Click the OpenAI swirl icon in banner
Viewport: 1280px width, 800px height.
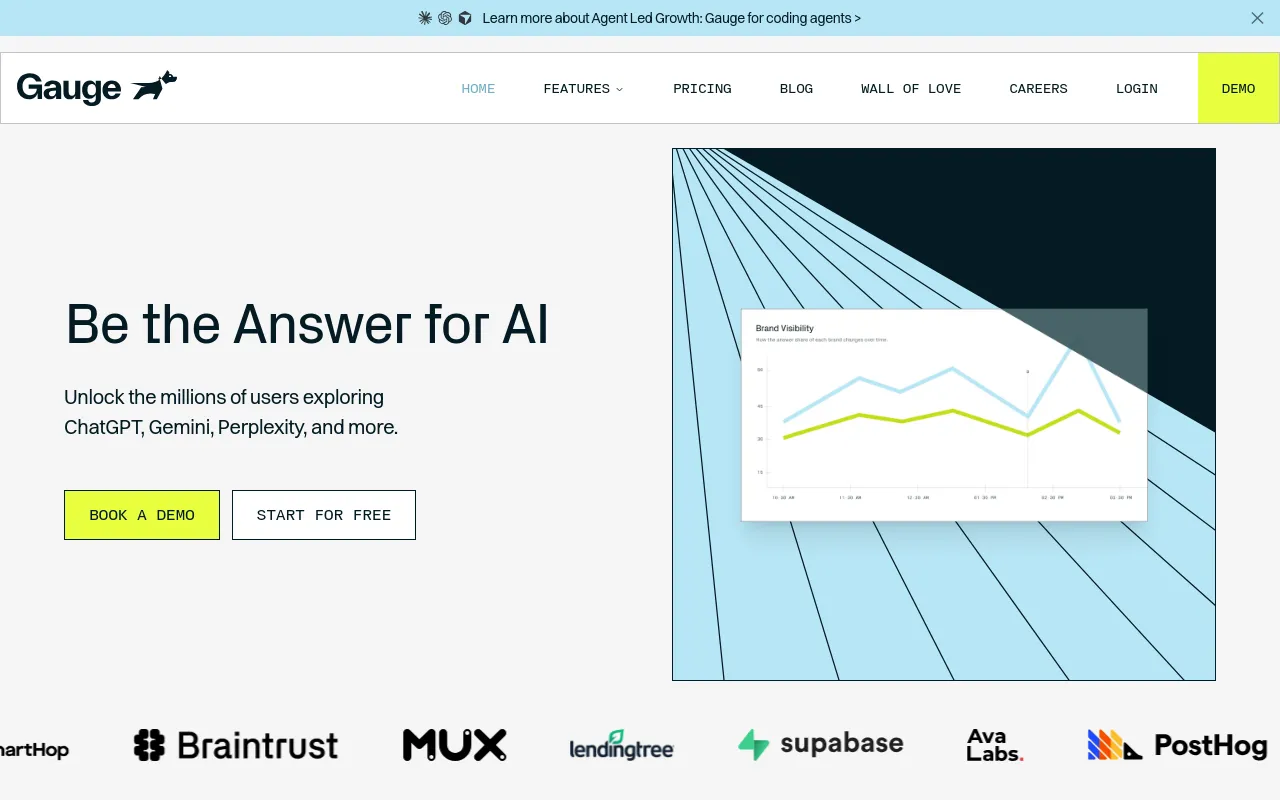click(x=445, y=18)
